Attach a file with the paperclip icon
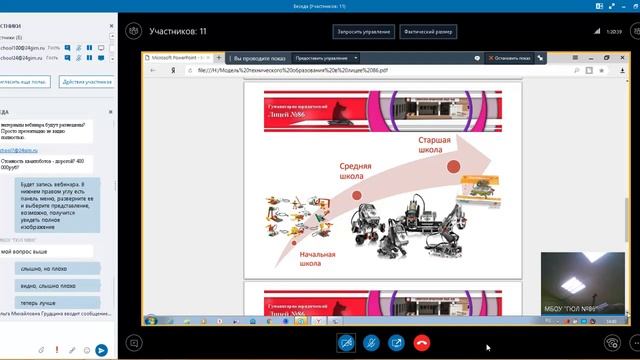640x360 pixels. (41, 350)
